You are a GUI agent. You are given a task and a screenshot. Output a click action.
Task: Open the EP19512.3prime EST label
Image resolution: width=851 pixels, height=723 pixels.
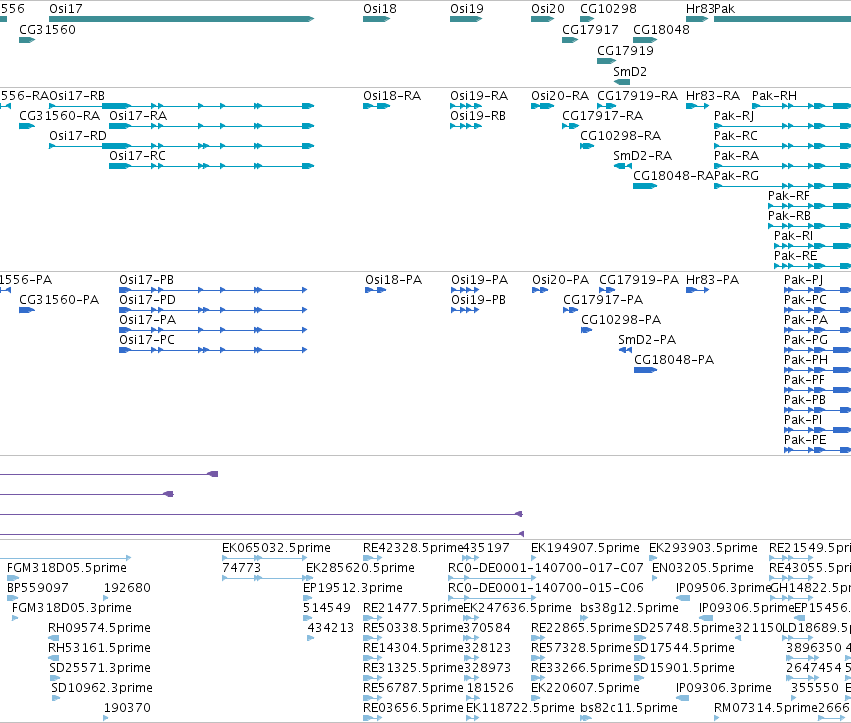[x=353, y=588]
